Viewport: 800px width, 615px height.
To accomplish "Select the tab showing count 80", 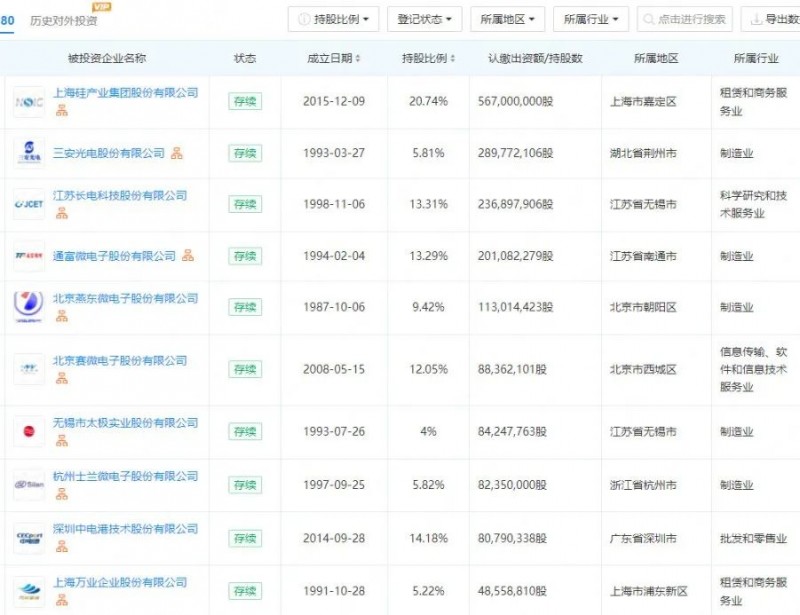I will coord(7,20).
